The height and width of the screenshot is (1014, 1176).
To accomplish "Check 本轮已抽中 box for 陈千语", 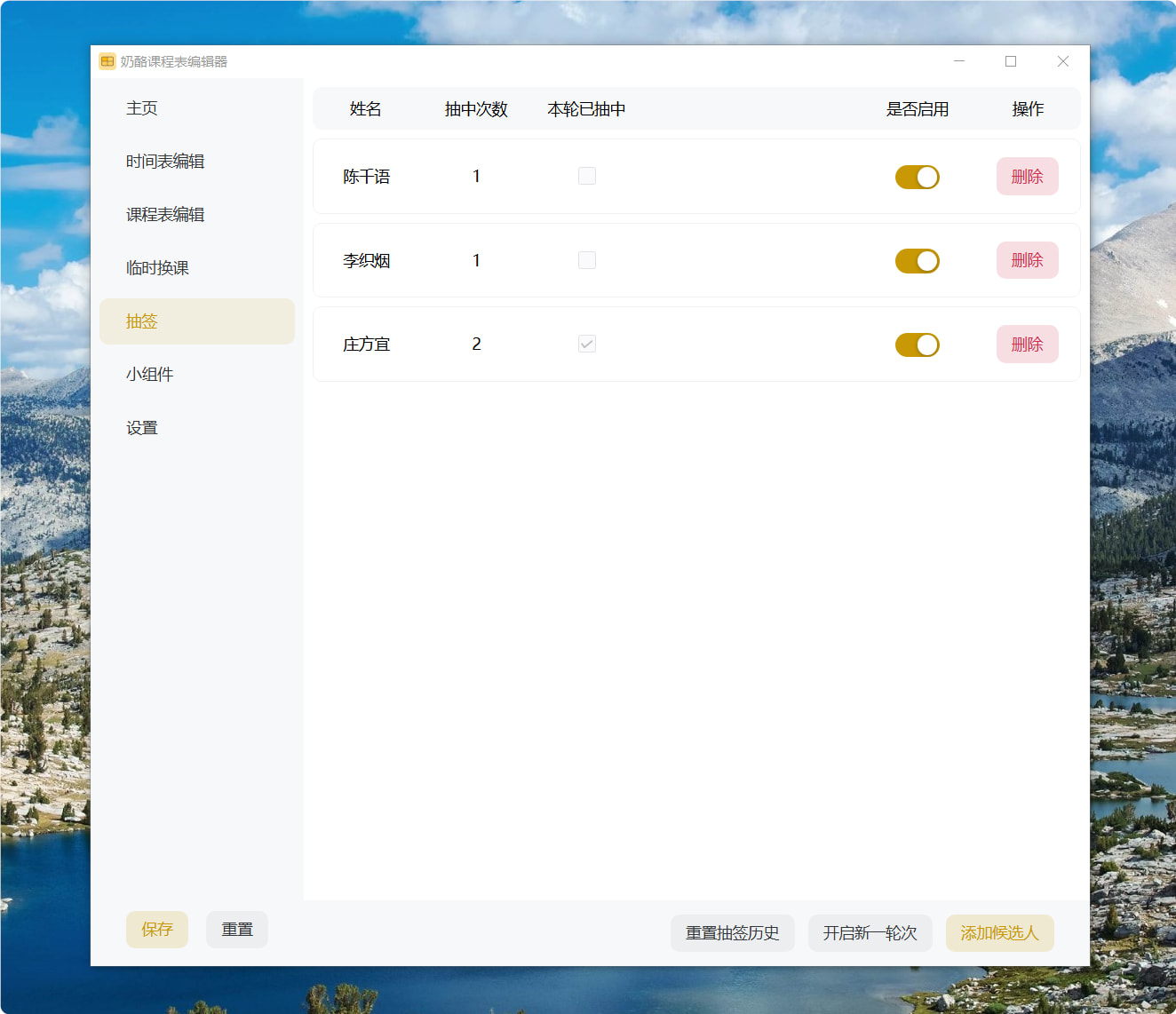I will [587, 176].
